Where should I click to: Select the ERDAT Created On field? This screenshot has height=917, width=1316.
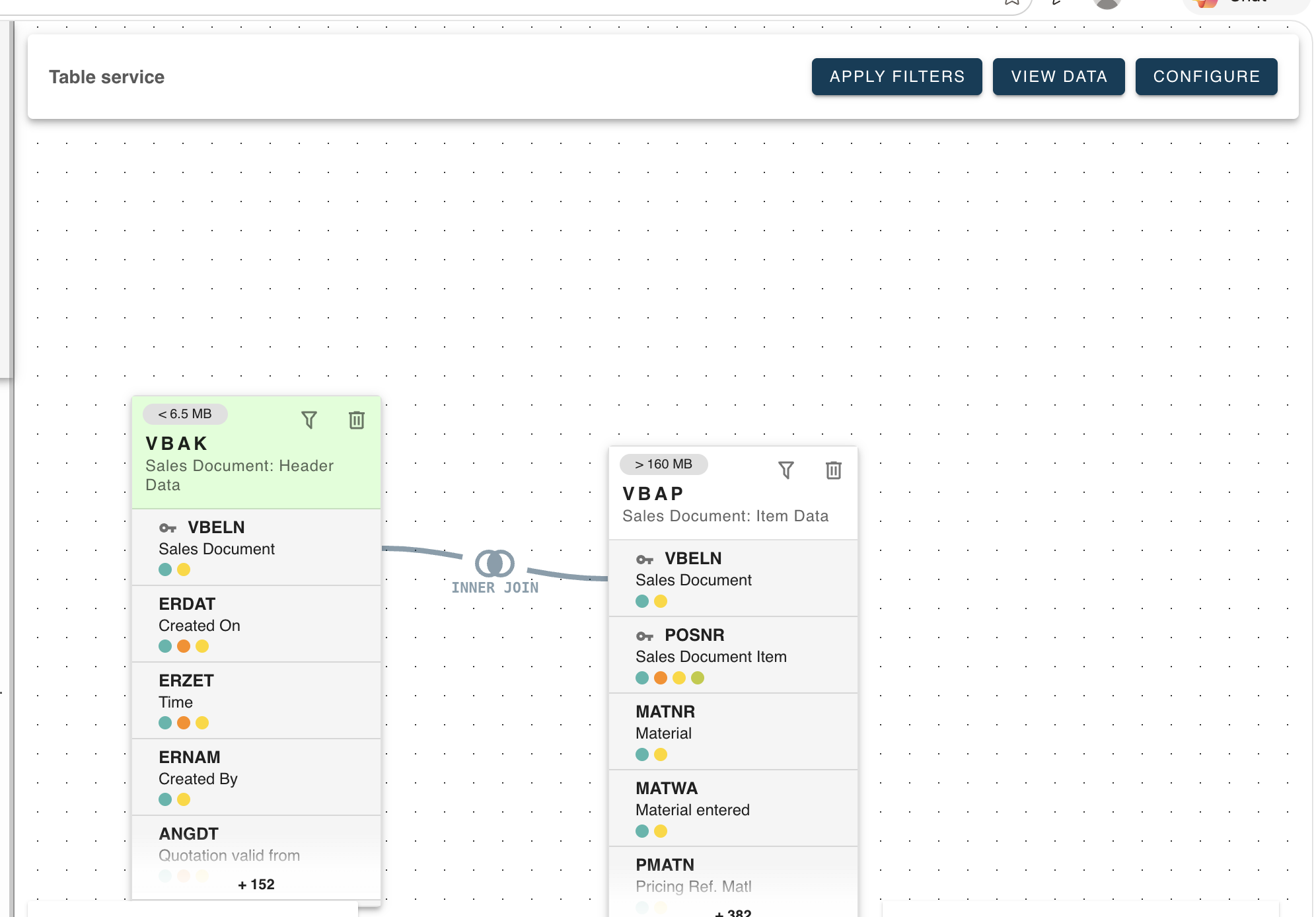click(x=256, y=624)
